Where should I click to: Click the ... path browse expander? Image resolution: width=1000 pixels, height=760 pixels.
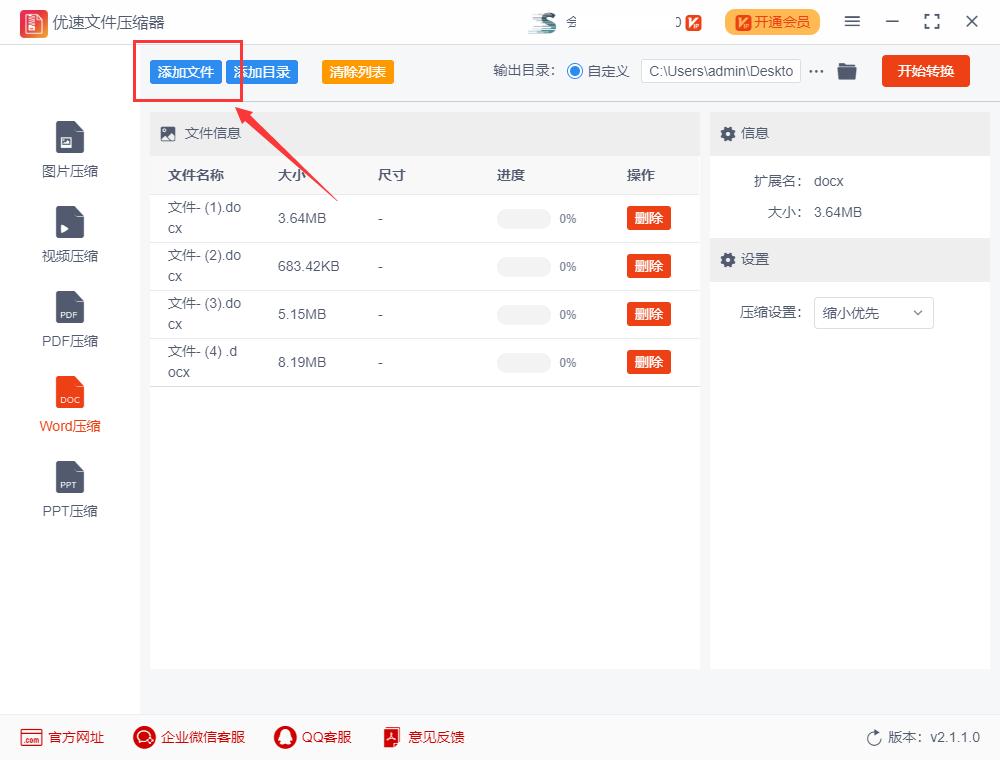coord(816,71)
